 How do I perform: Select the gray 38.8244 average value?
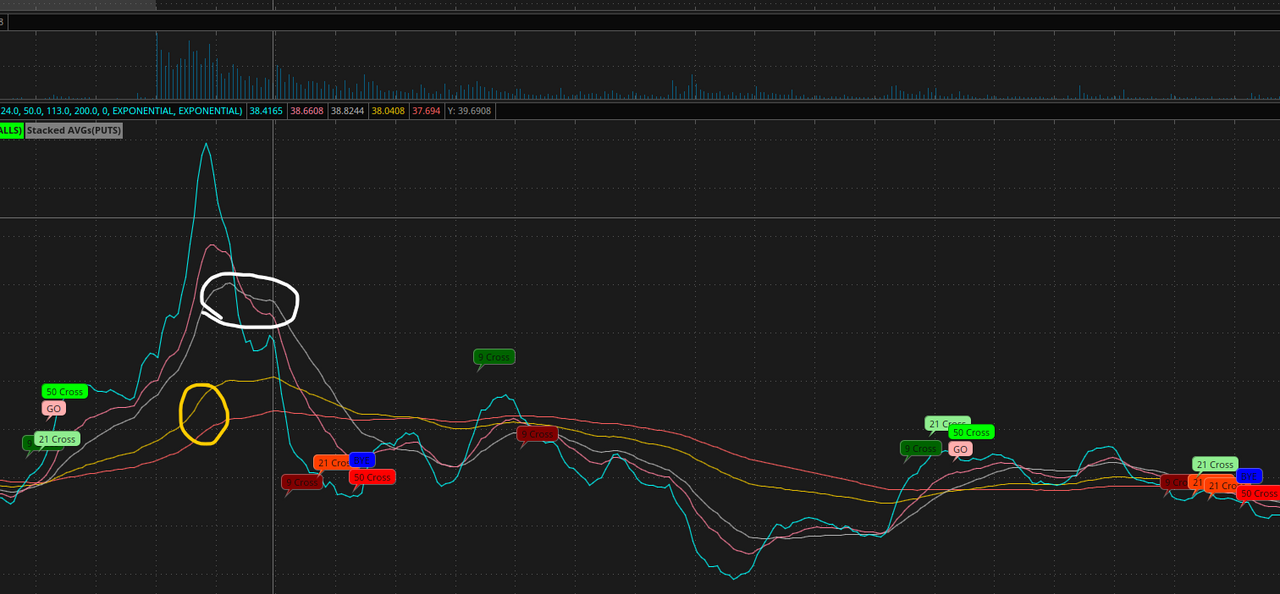348,111
